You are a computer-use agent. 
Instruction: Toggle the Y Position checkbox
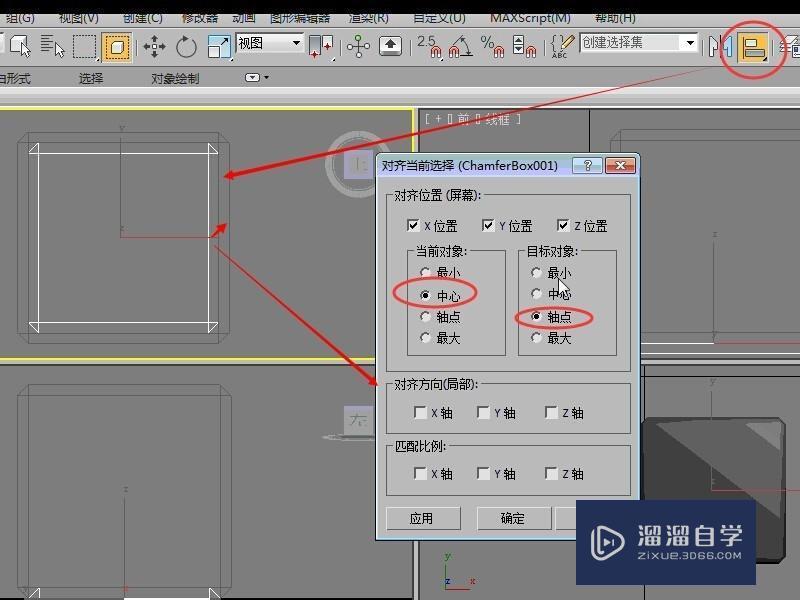[488, 225]
